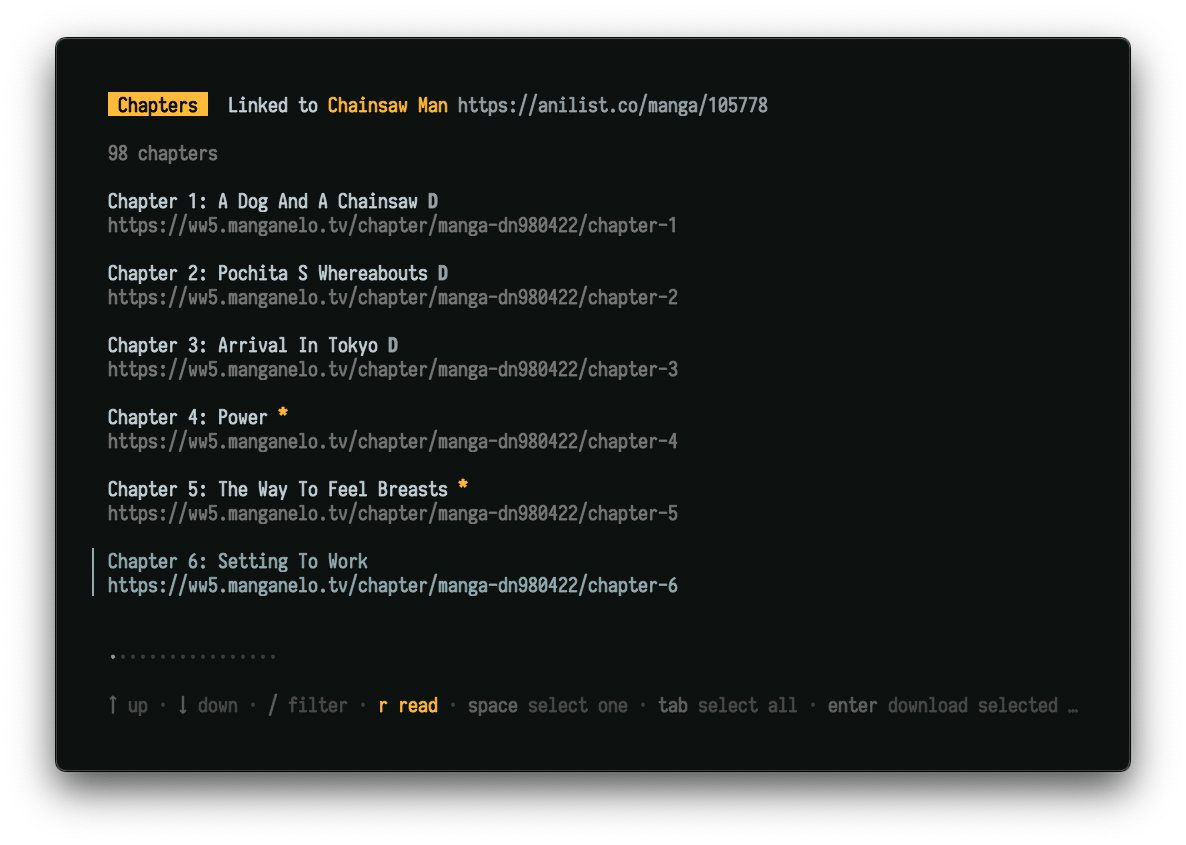1186x845 pixels.
Task: Open the chapter-2 manganelo URL
Action: [x=392, y=297]
